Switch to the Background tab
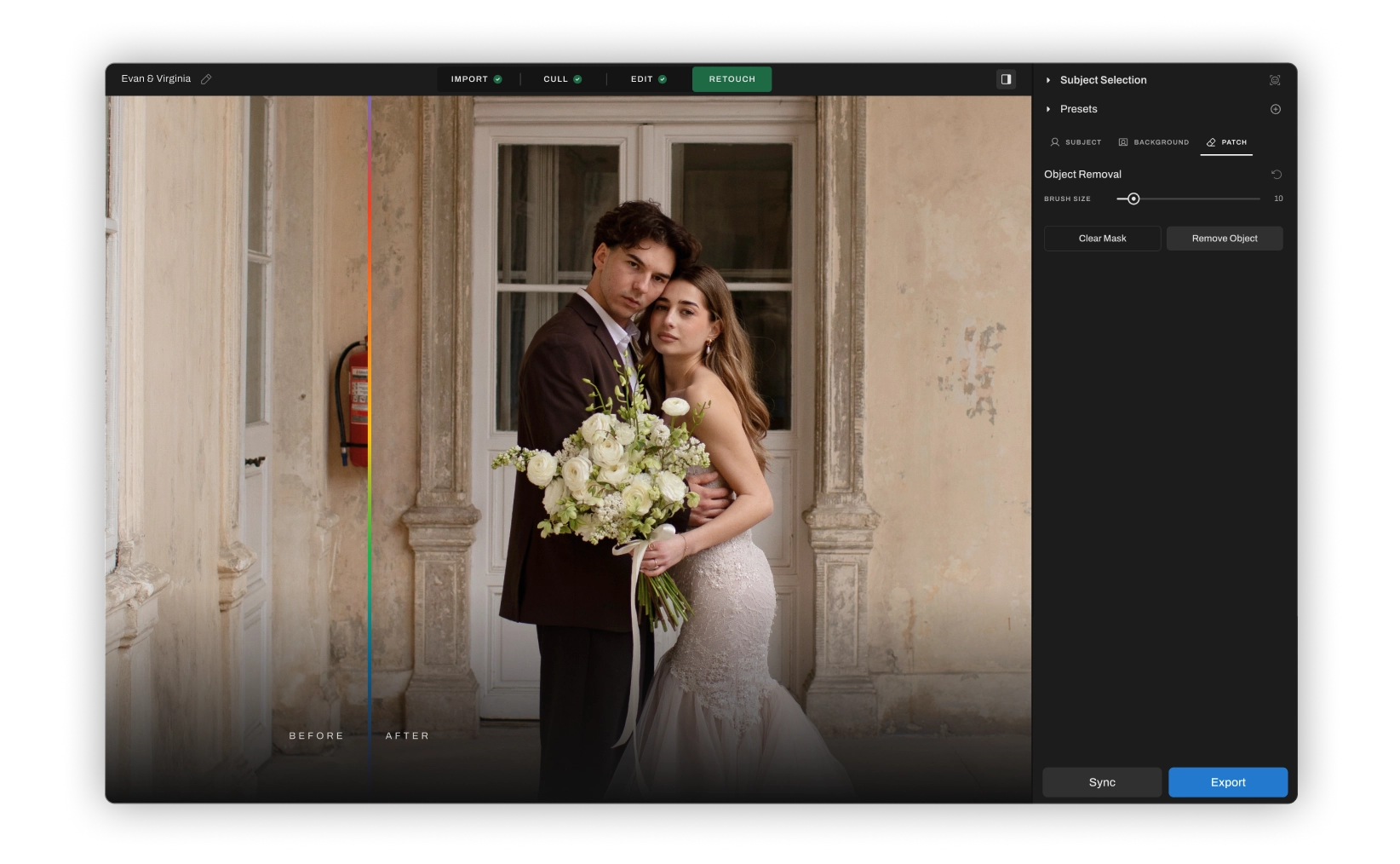The height and width of the screenshot is (864, 1400). 1153,142
